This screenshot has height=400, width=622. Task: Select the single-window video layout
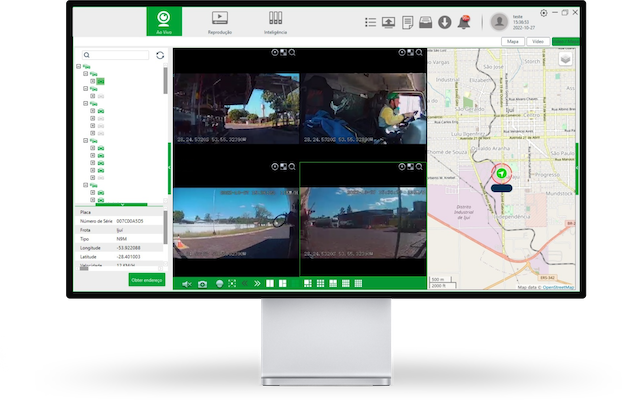[x=270, y=284]
